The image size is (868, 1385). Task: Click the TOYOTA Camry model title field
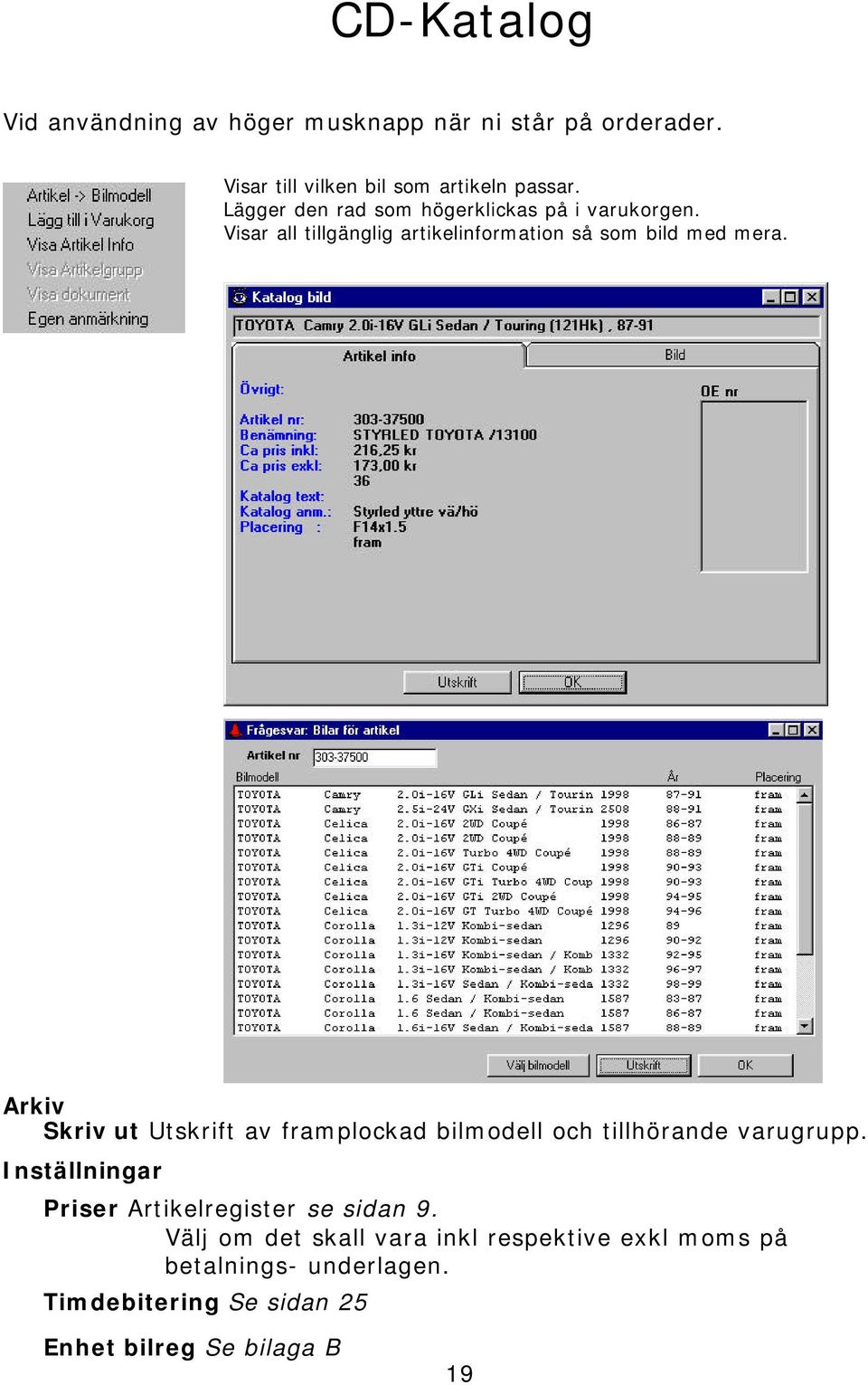[527, 326]
